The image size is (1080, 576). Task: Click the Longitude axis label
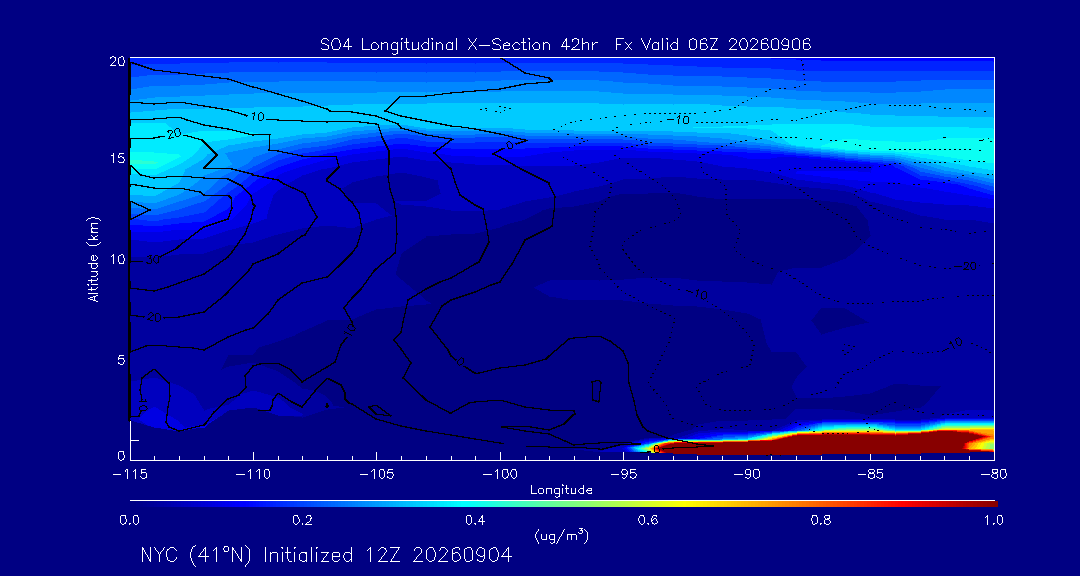(x=561, y=490)
